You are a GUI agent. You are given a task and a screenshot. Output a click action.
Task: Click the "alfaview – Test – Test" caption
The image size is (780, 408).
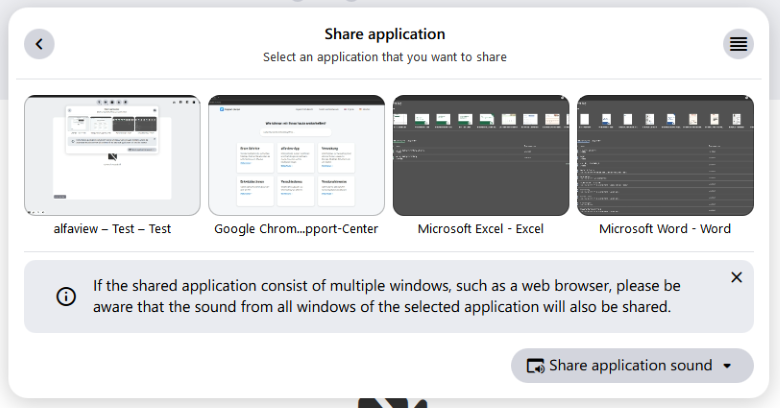coord(112,229)
